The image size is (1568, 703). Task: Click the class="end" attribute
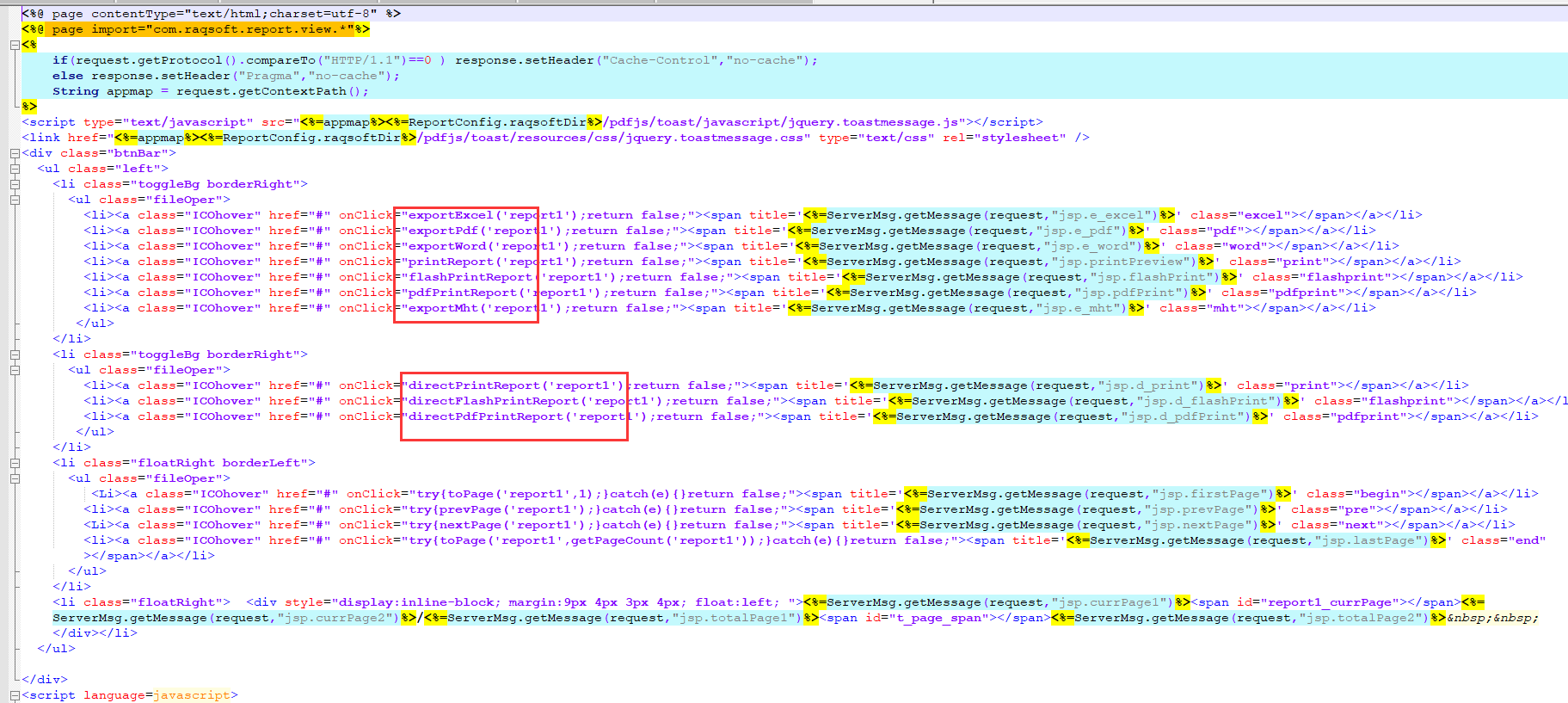tap(1503, 540)
